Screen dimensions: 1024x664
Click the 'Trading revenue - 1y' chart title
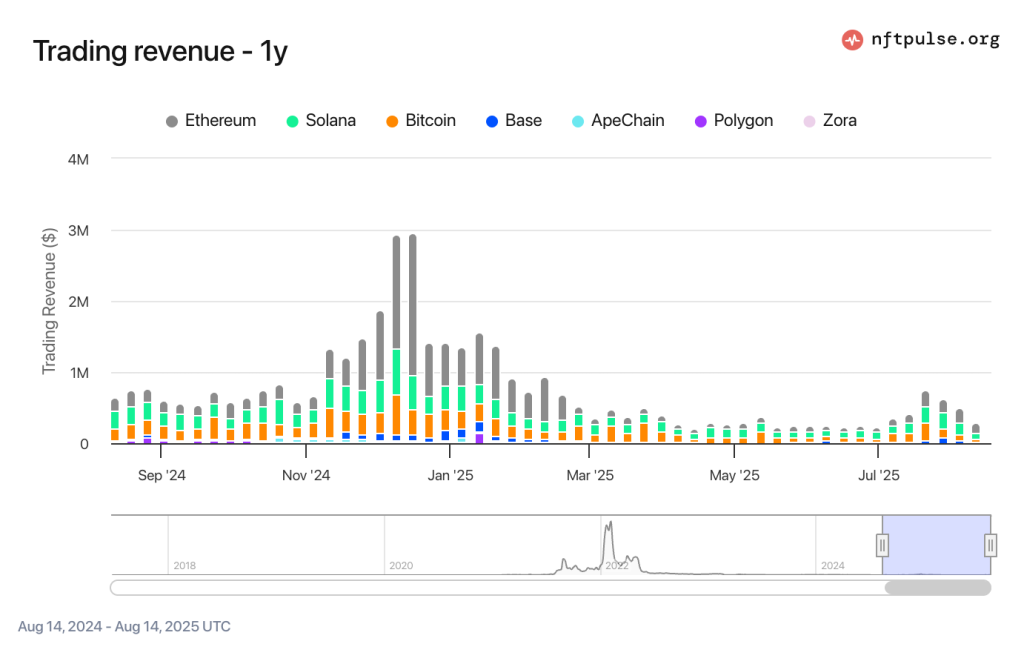(160, 52)
